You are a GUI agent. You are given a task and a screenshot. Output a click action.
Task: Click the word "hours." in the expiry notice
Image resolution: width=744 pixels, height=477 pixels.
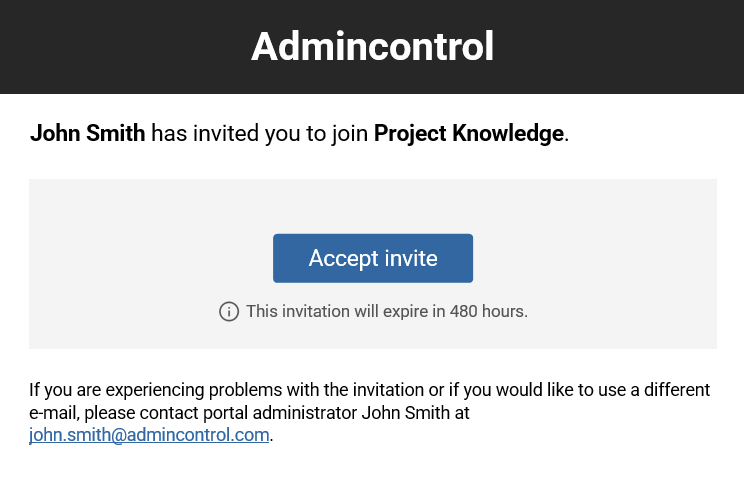(504, 311)
